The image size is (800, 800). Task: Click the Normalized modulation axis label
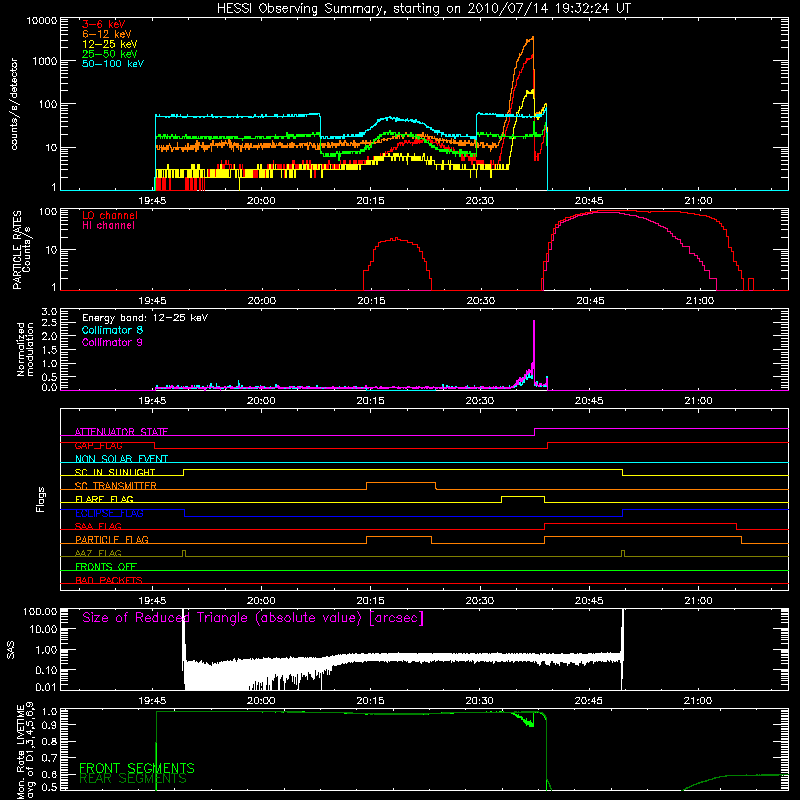pyautogui.click(x=25, y=349)
